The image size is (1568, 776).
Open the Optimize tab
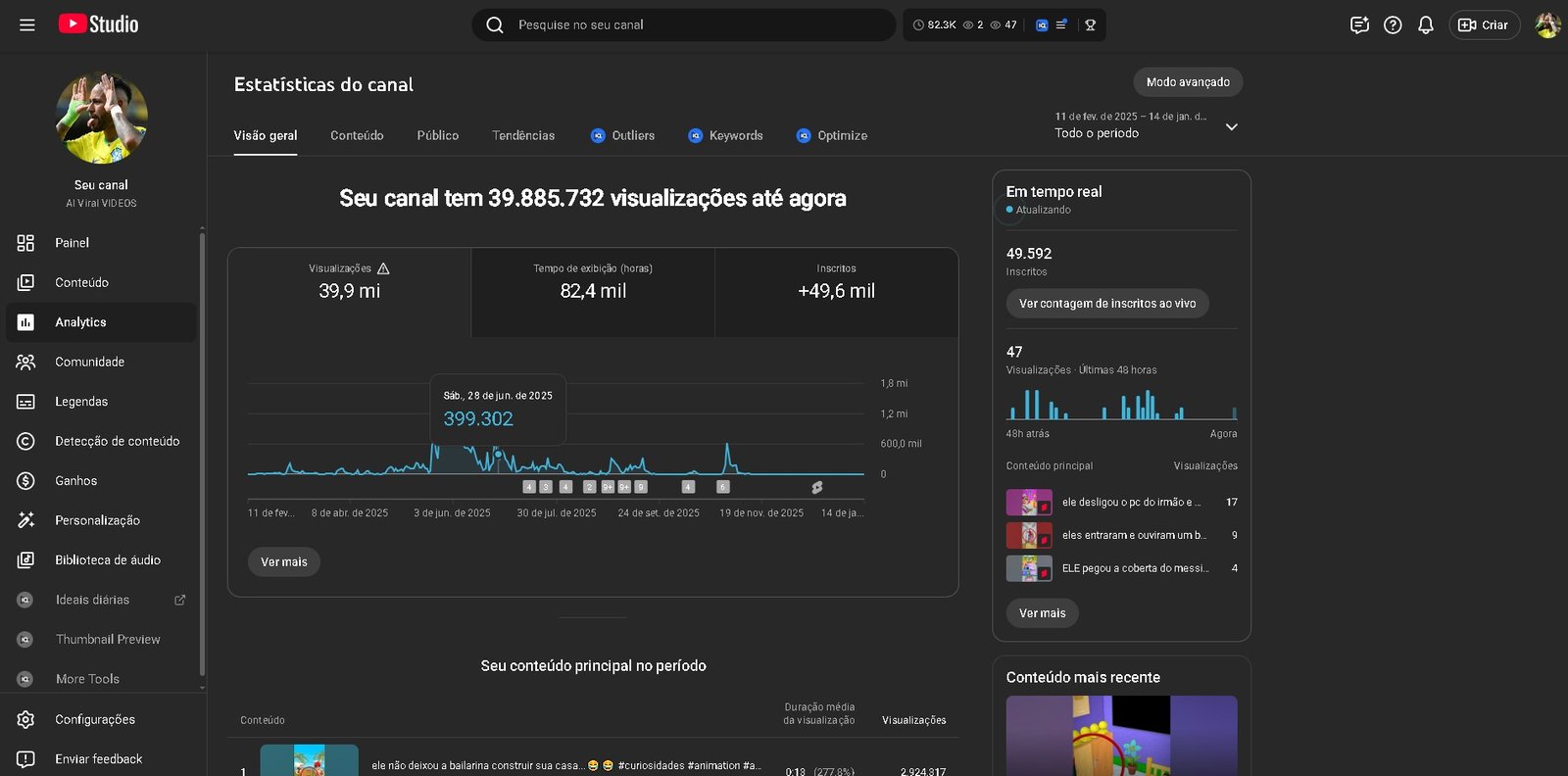tap(832, 135)
